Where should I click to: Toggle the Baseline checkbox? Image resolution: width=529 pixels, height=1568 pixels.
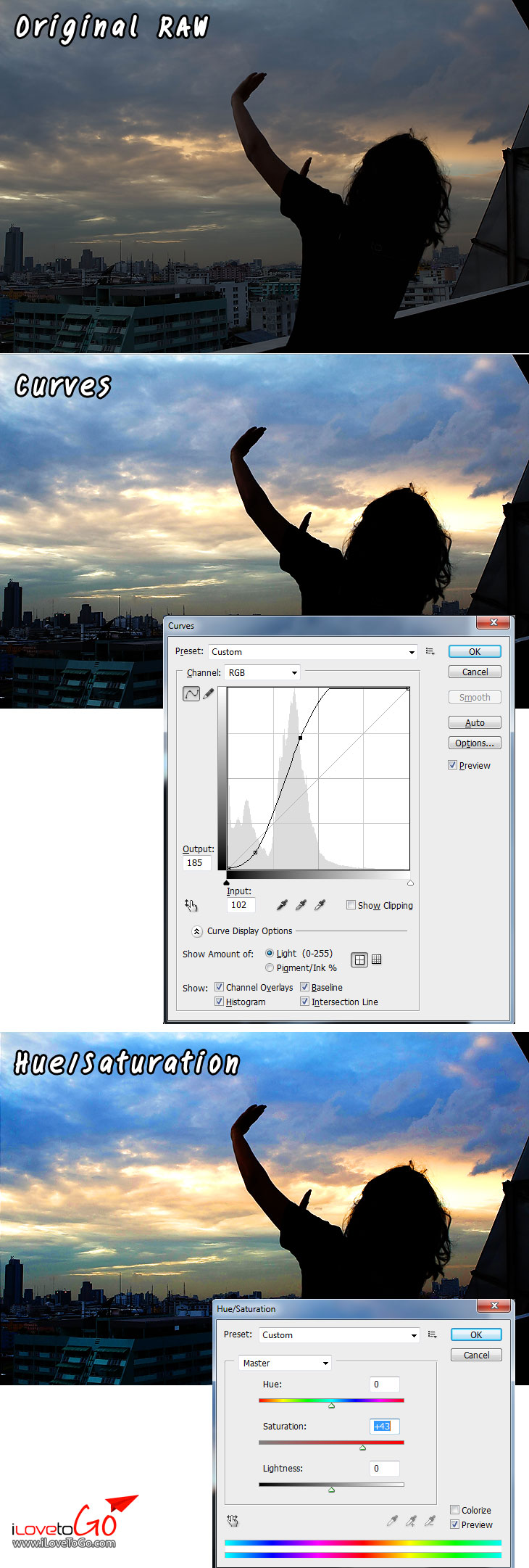pyautogui.click(x=304, y=987)
